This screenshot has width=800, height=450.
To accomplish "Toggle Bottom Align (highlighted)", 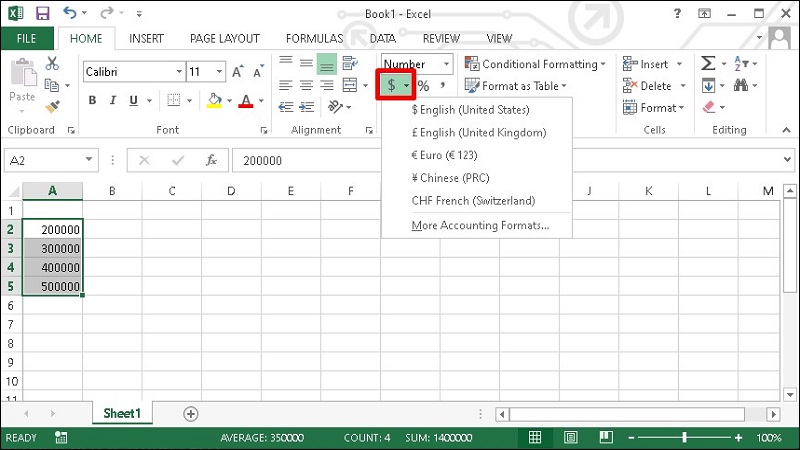I will coord(327,64).
